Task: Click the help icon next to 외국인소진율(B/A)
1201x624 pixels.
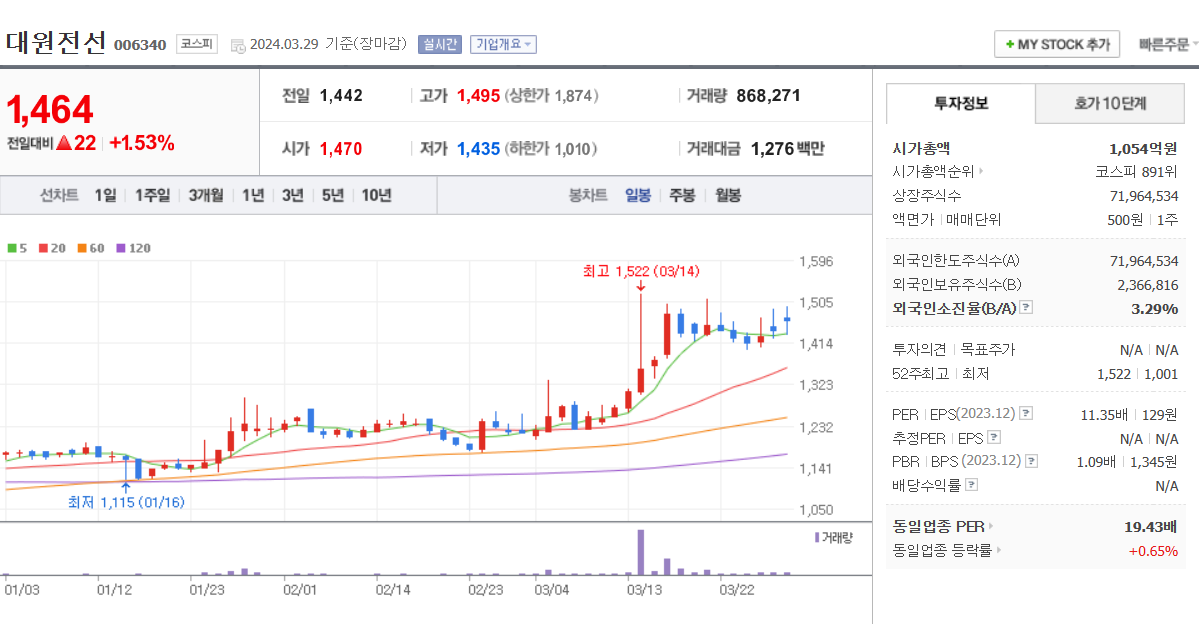Action: click(1026, 308)
